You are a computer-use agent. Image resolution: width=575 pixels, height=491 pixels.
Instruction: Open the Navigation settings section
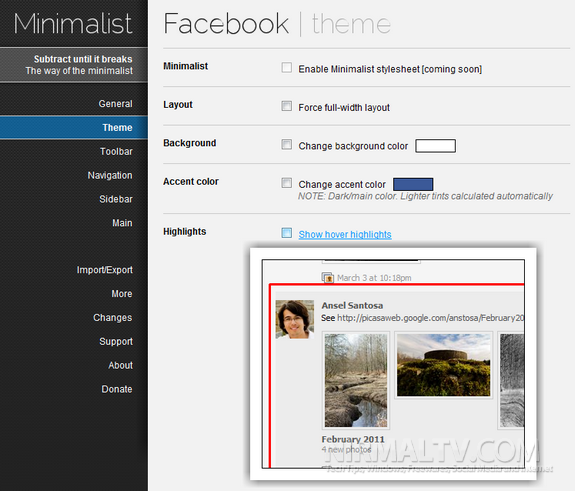tap(110, 175)
